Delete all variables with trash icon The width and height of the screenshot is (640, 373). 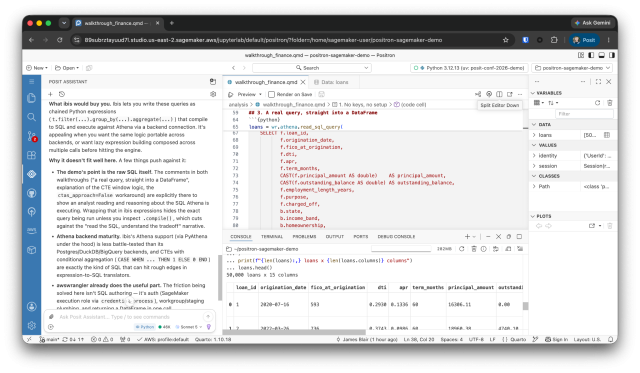609,103
